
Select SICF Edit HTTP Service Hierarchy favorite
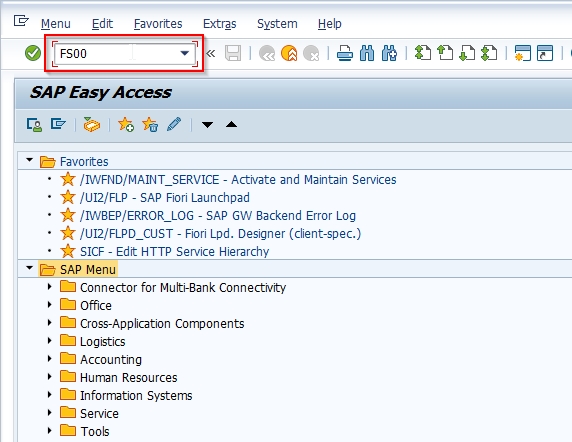pos(174,251)
